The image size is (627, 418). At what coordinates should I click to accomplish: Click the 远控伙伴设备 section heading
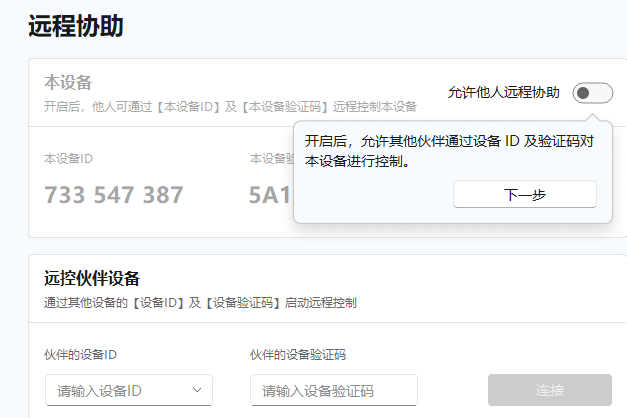[92, 278]
